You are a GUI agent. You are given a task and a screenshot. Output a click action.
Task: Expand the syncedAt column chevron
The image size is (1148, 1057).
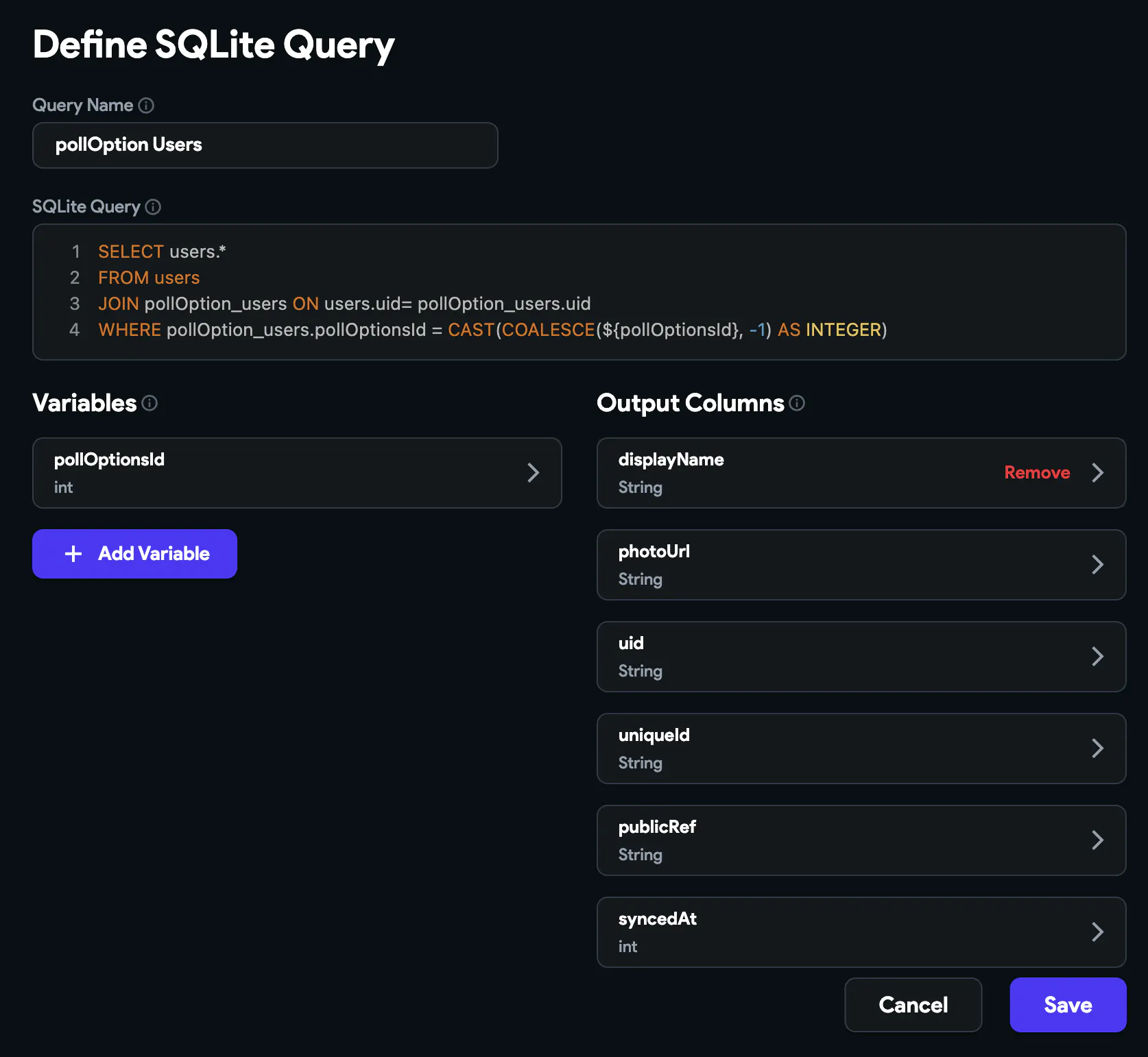tap(1097, 932)
